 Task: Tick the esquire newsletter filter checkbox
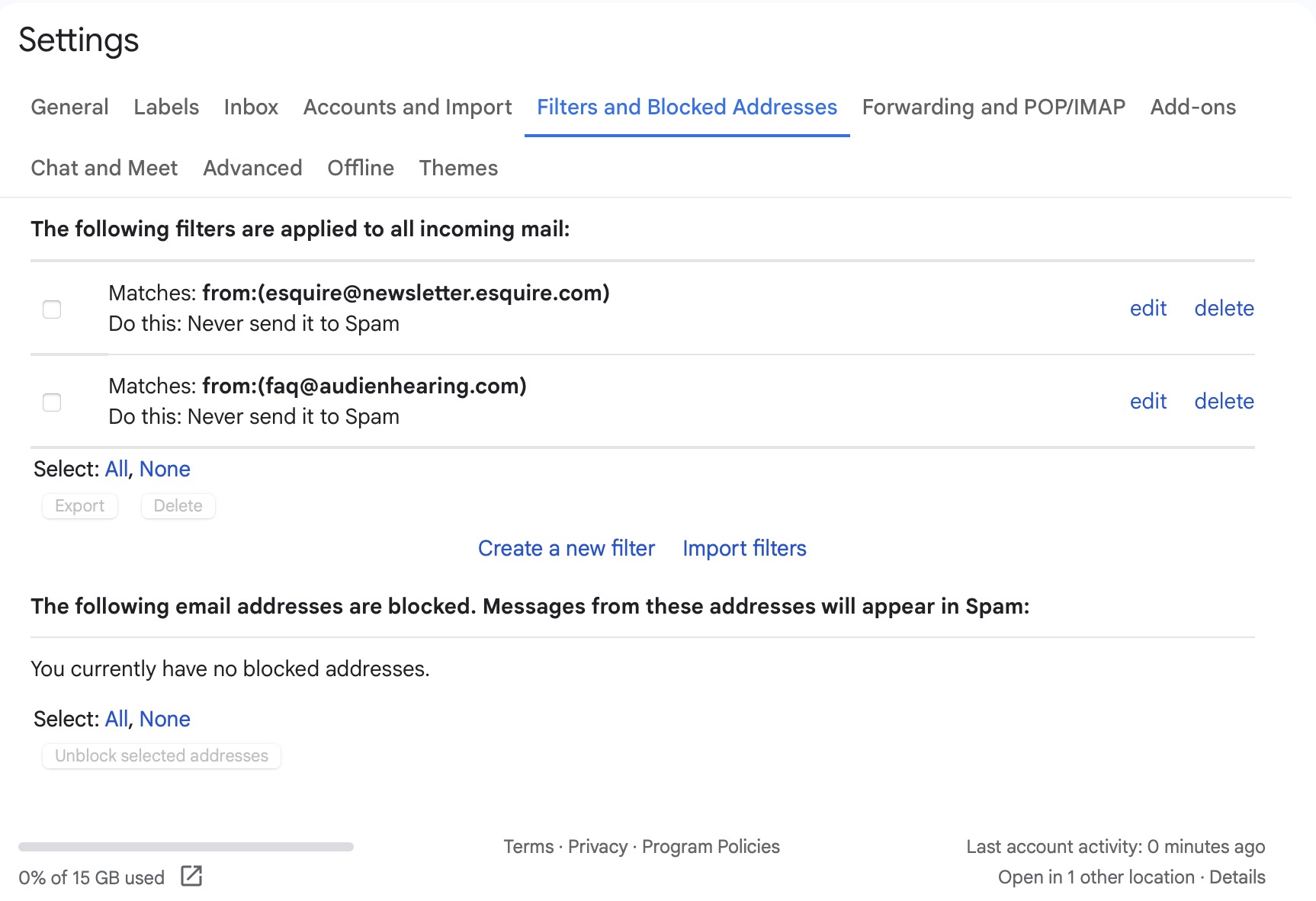coord(52,309)
